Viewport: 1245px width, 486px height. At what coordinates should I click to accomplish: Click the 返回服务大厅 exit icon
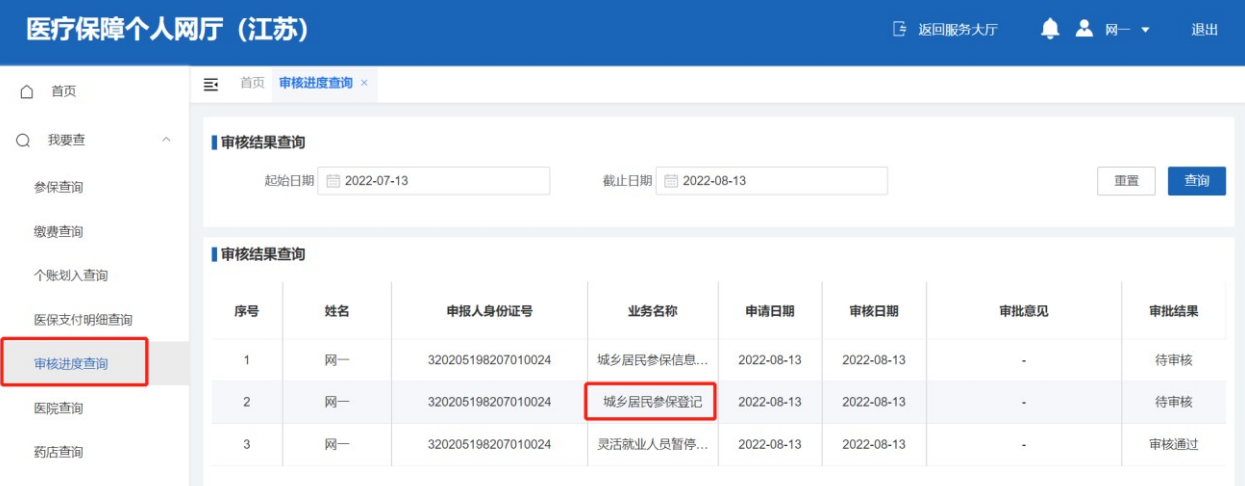(x=899, y=30)
